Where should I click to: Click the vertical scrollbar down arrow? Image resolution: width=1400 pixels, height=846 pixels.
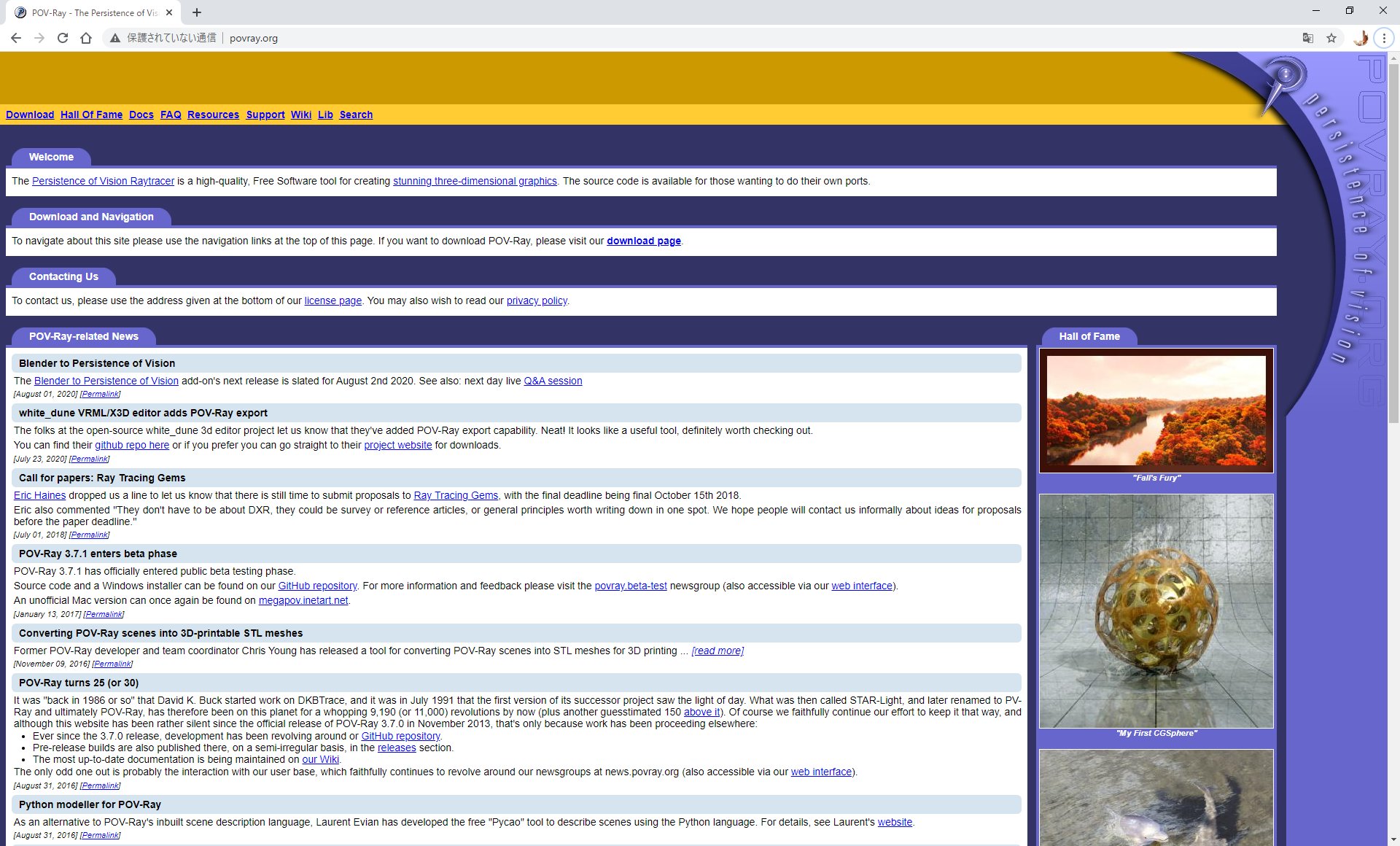[x=1393, y=839]
